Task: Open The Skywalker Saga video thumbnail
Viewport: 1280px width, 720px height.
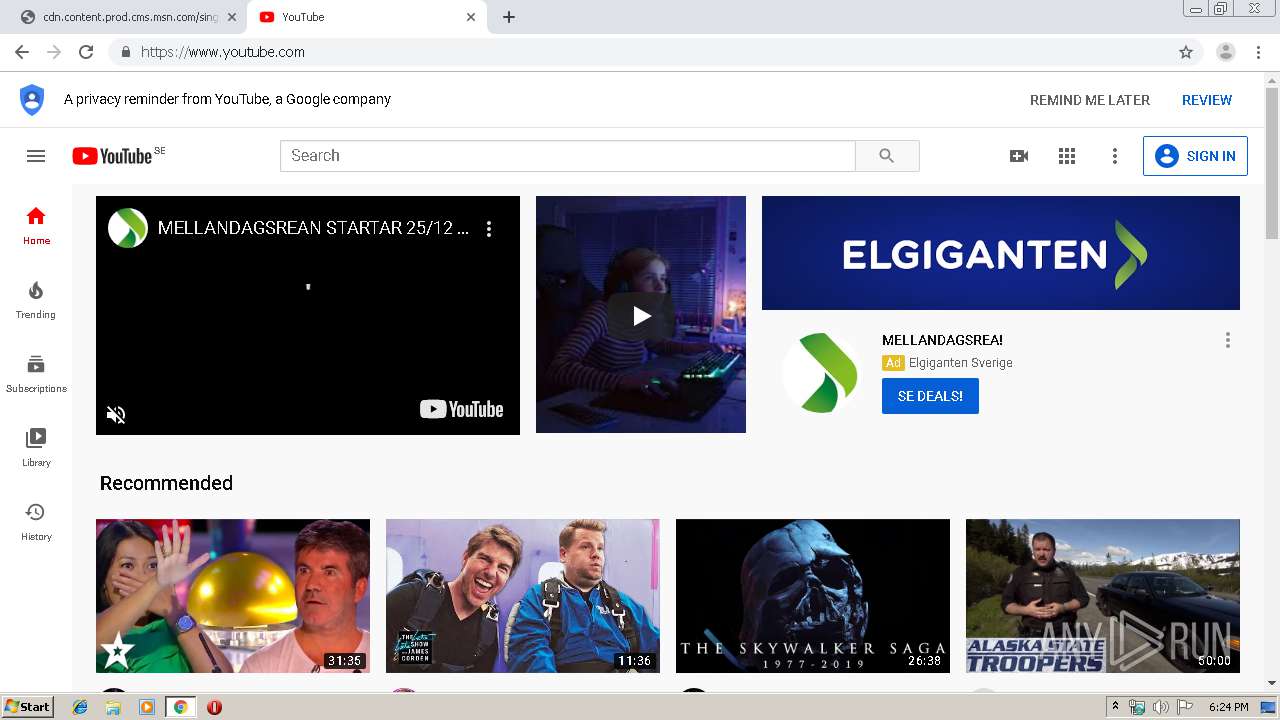Action: pos(813,596)
